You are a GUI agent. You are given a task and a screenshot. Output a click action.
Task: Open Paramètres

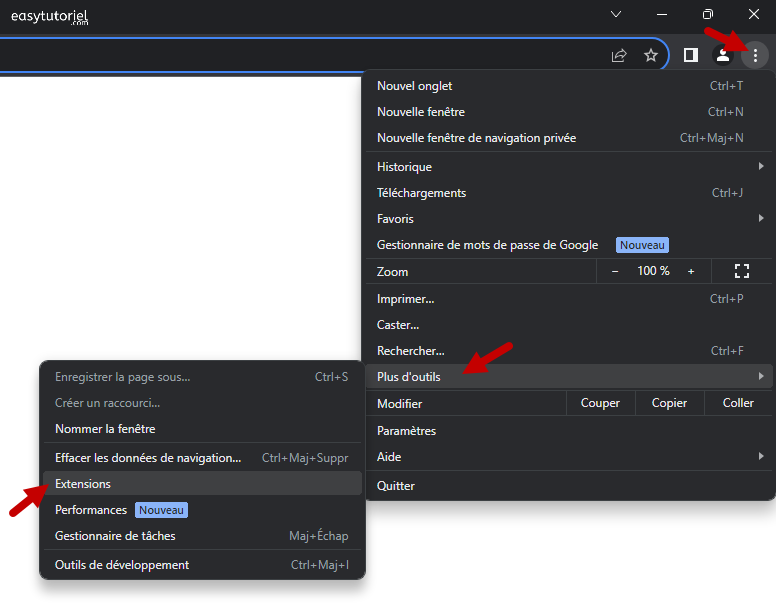(x=569, y=431)
